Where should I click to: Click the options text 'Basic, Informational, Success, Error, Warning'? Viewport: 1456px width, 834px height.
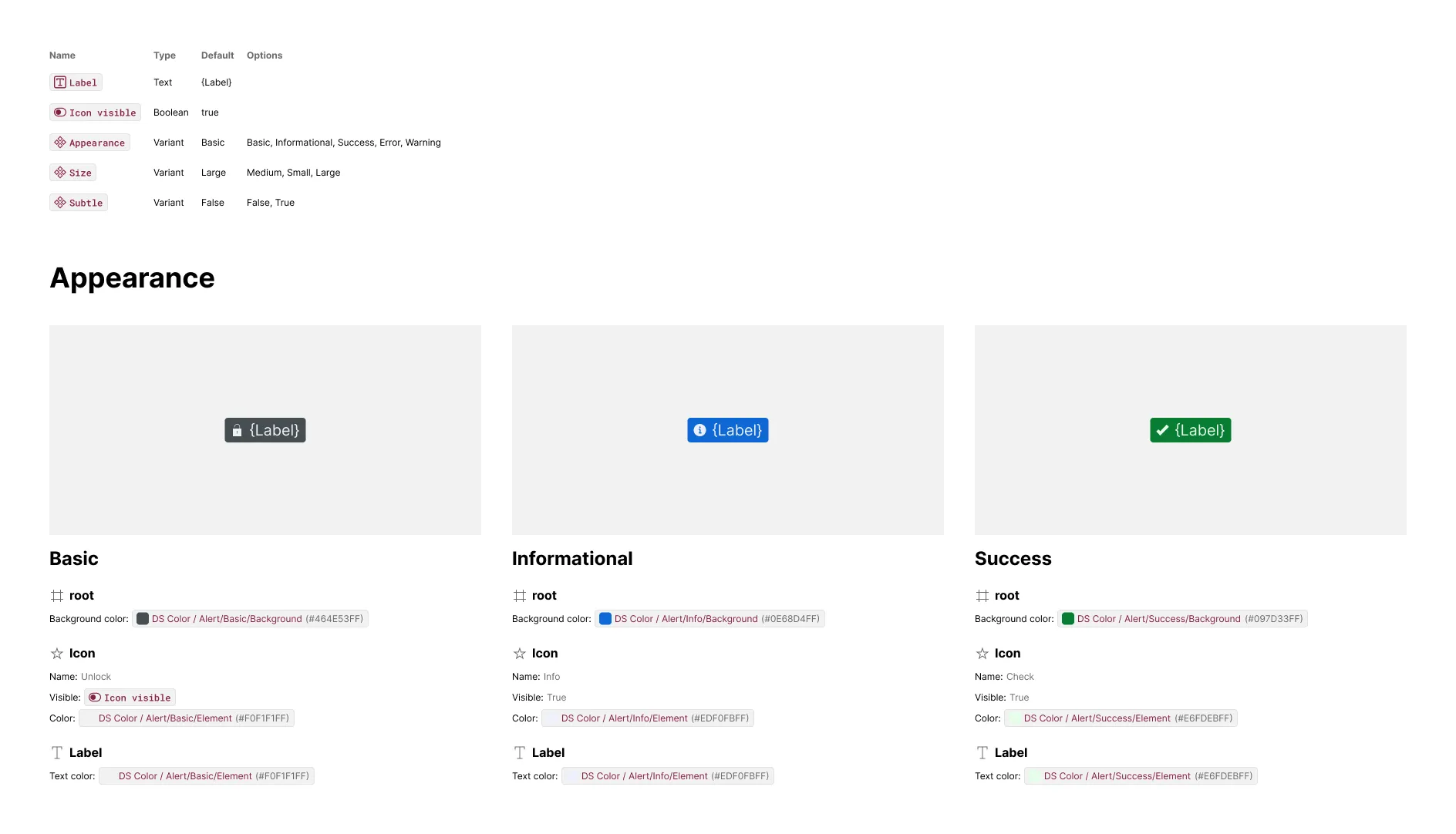click(x=344, y=143)
